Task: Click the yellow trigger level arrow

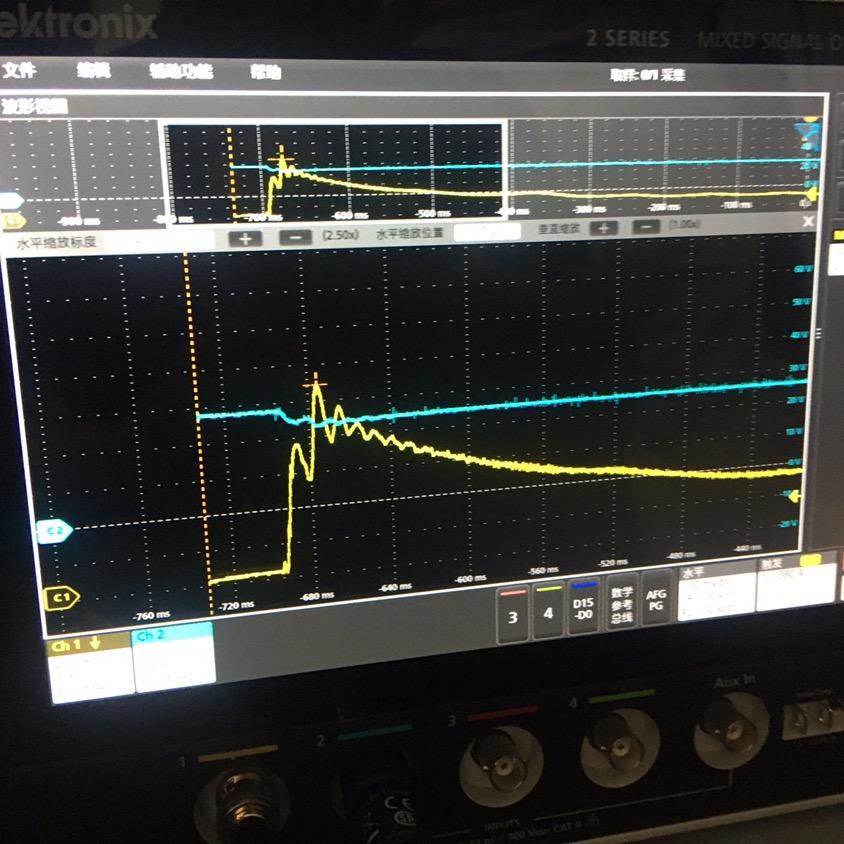Action: [795, 495]
